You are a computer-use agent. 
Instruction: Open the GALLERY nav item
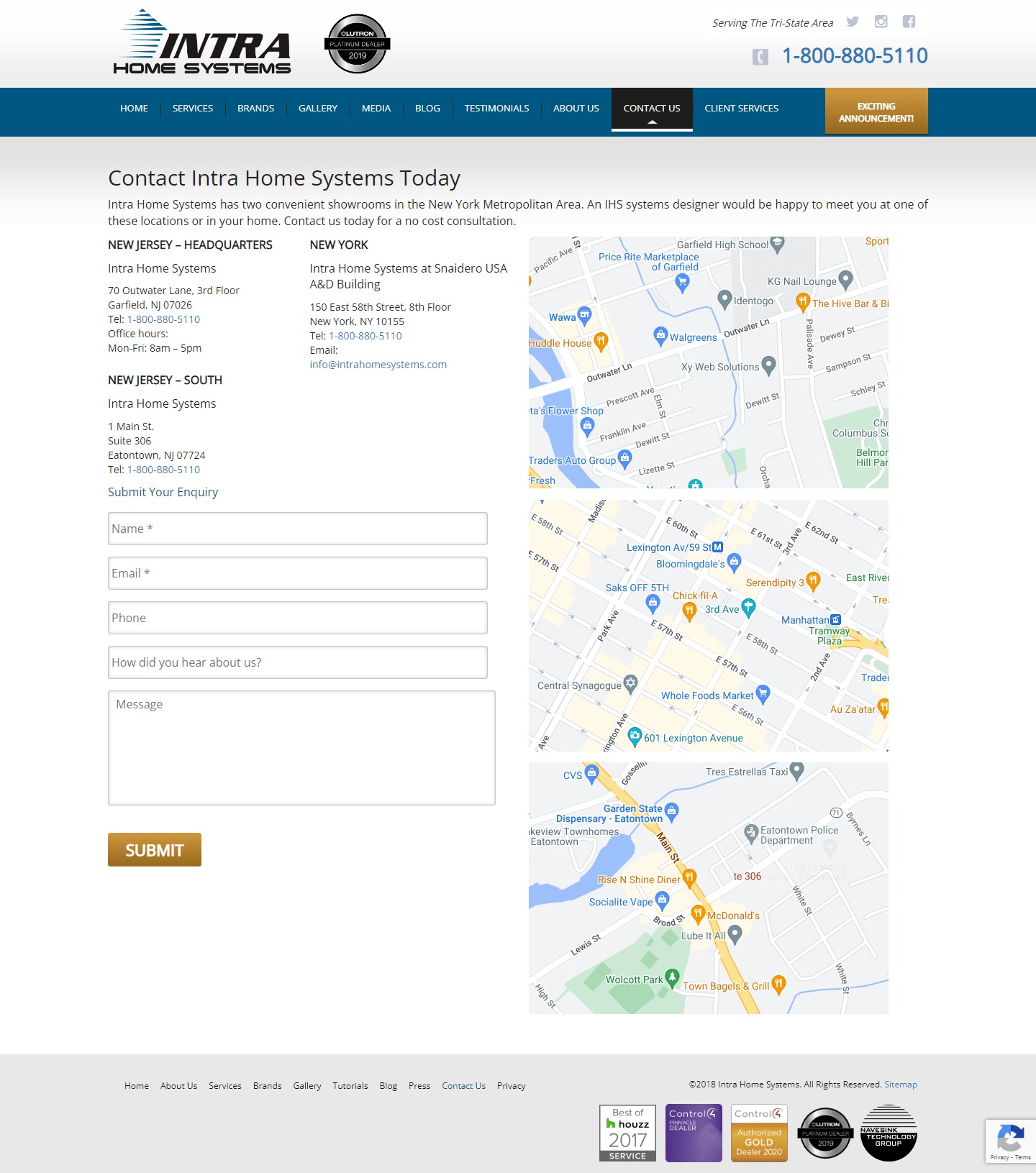click(318, 108)
